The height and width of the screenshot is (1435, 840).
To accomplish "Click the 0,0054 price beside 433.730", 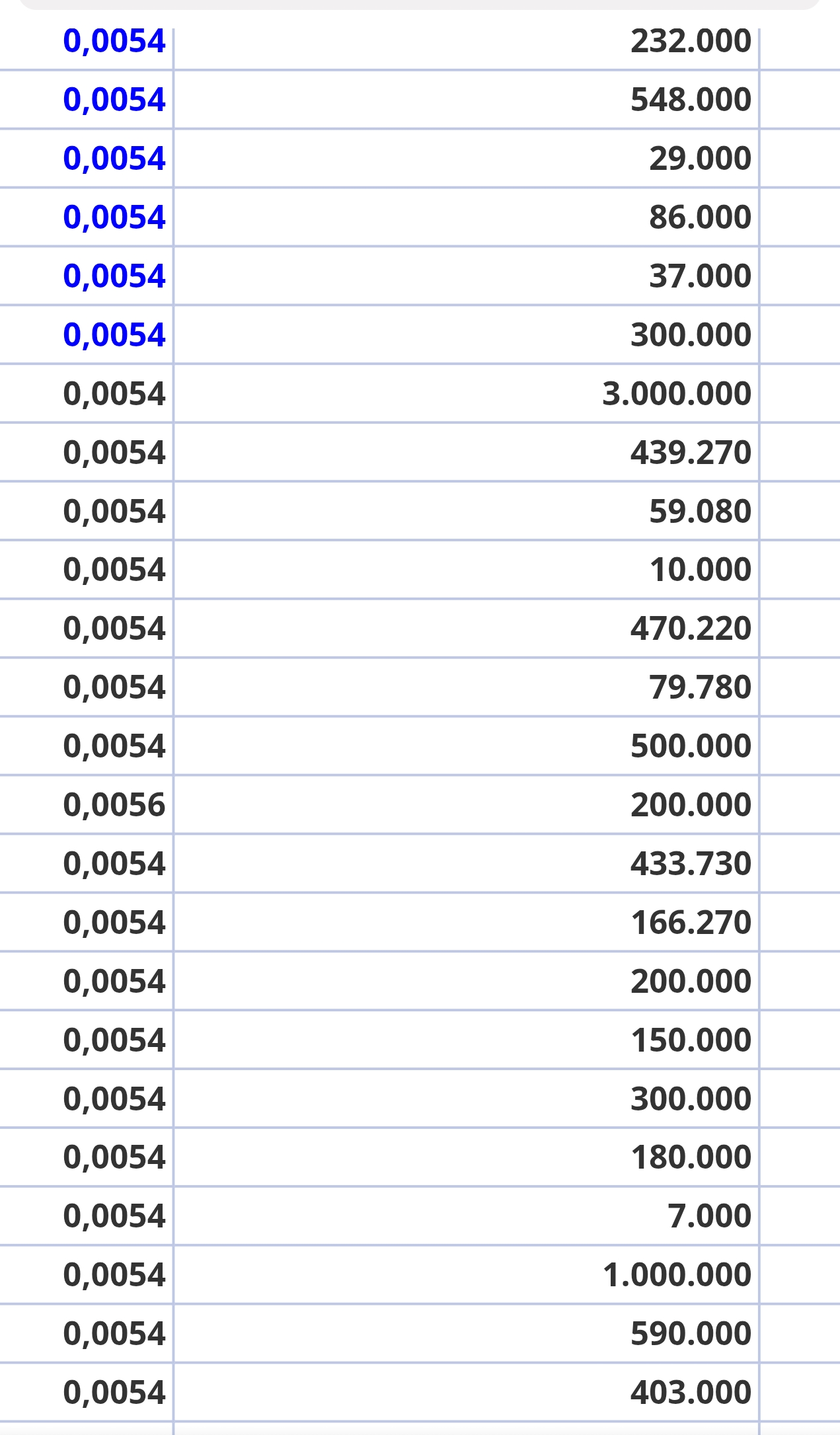I will pyautogui.click(x=114, y=864).
